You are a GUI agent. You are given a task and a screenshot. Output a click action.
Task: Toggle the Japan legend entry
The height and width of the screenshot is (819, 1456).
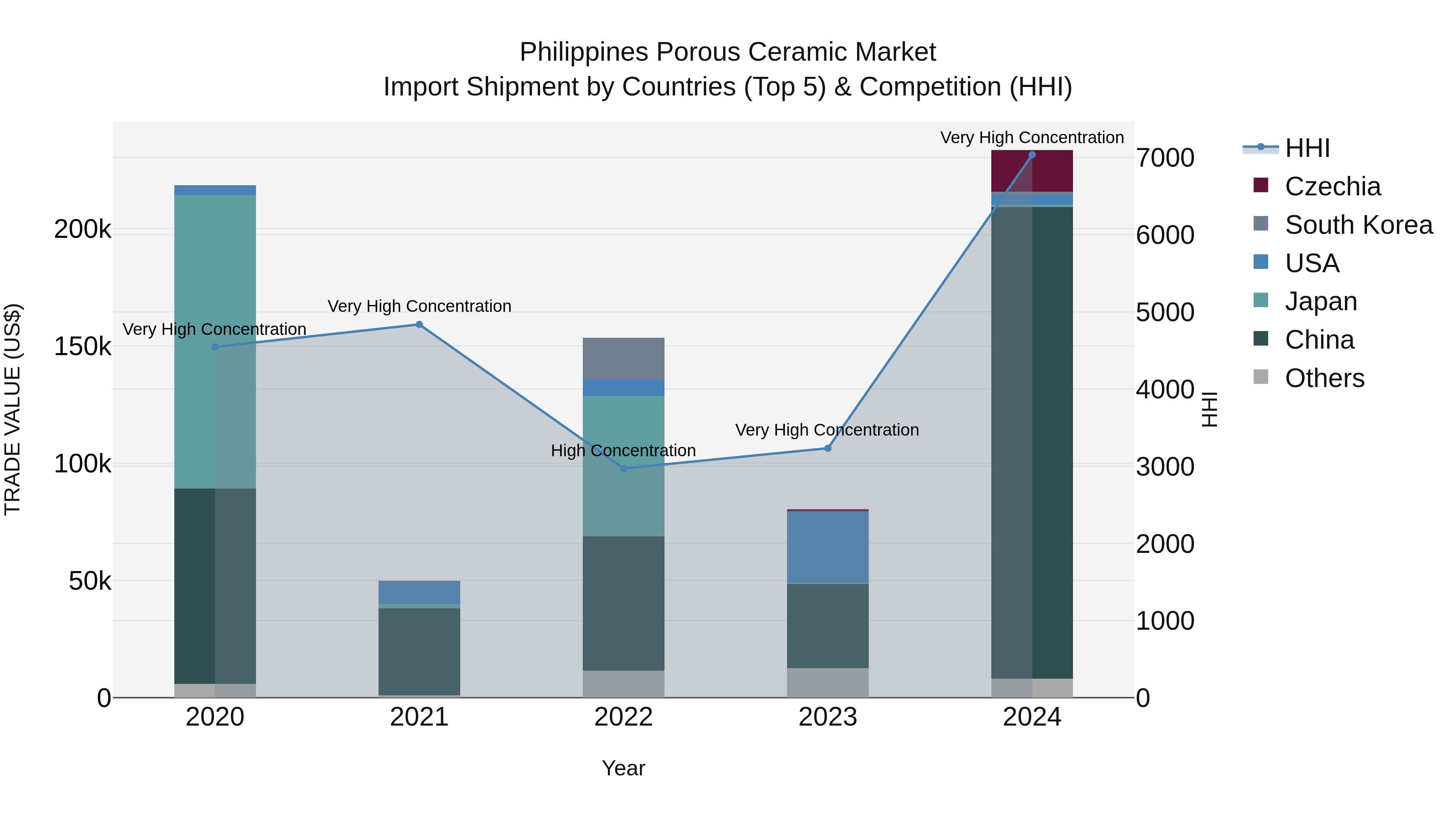1305,301
